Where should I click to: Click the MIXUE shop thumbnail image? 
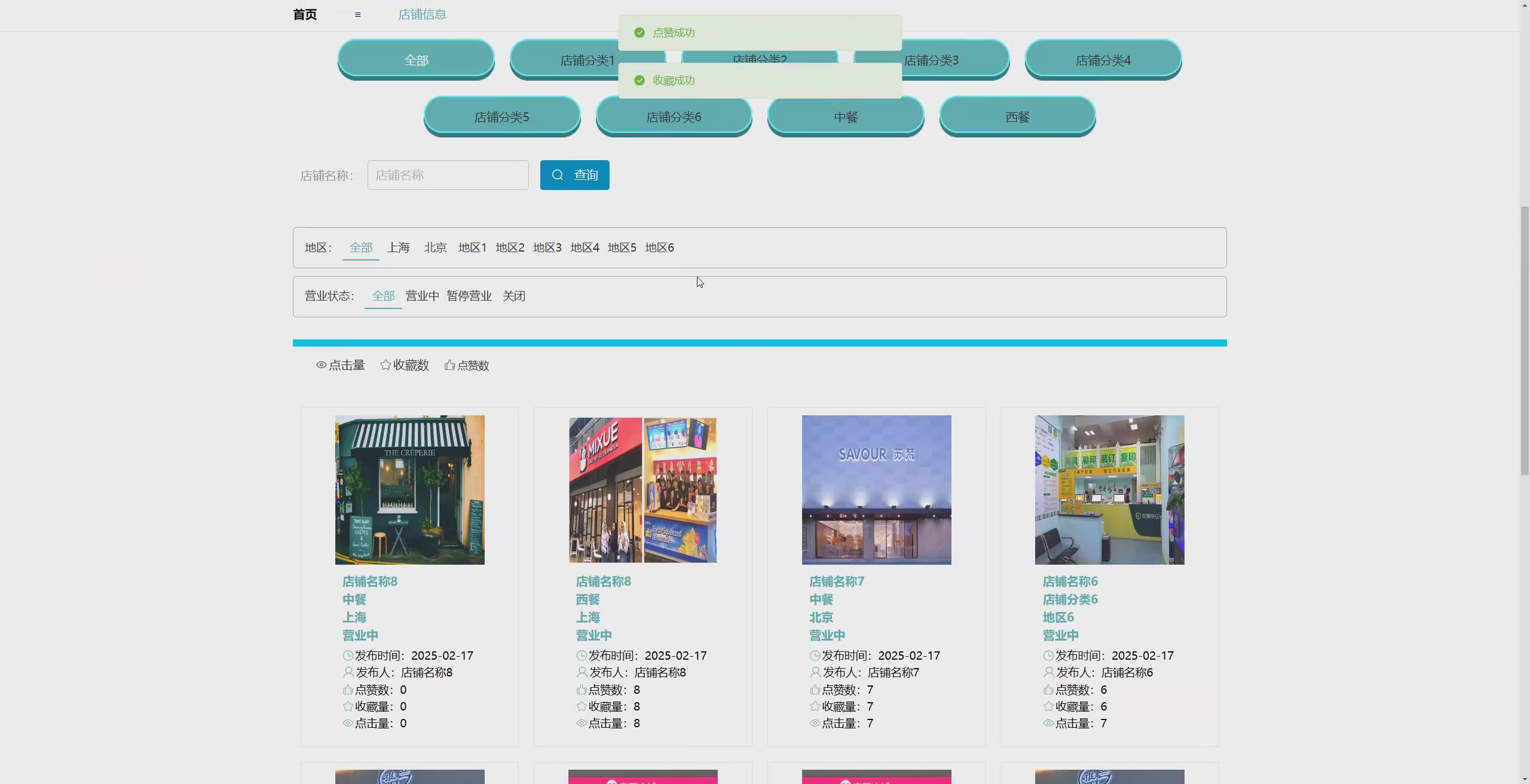(642, 490)
